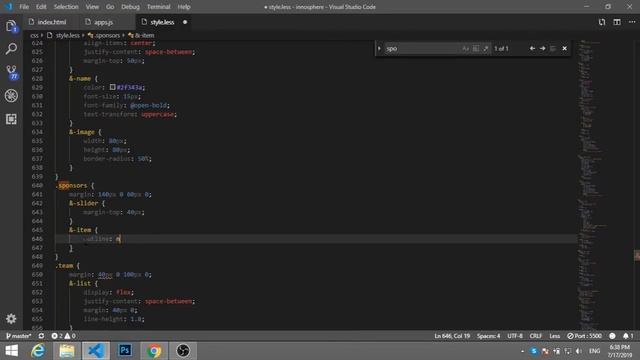Viewport: 640px width, 360px height.
Task: Click the master branch indicator
Action: [18, 336]
